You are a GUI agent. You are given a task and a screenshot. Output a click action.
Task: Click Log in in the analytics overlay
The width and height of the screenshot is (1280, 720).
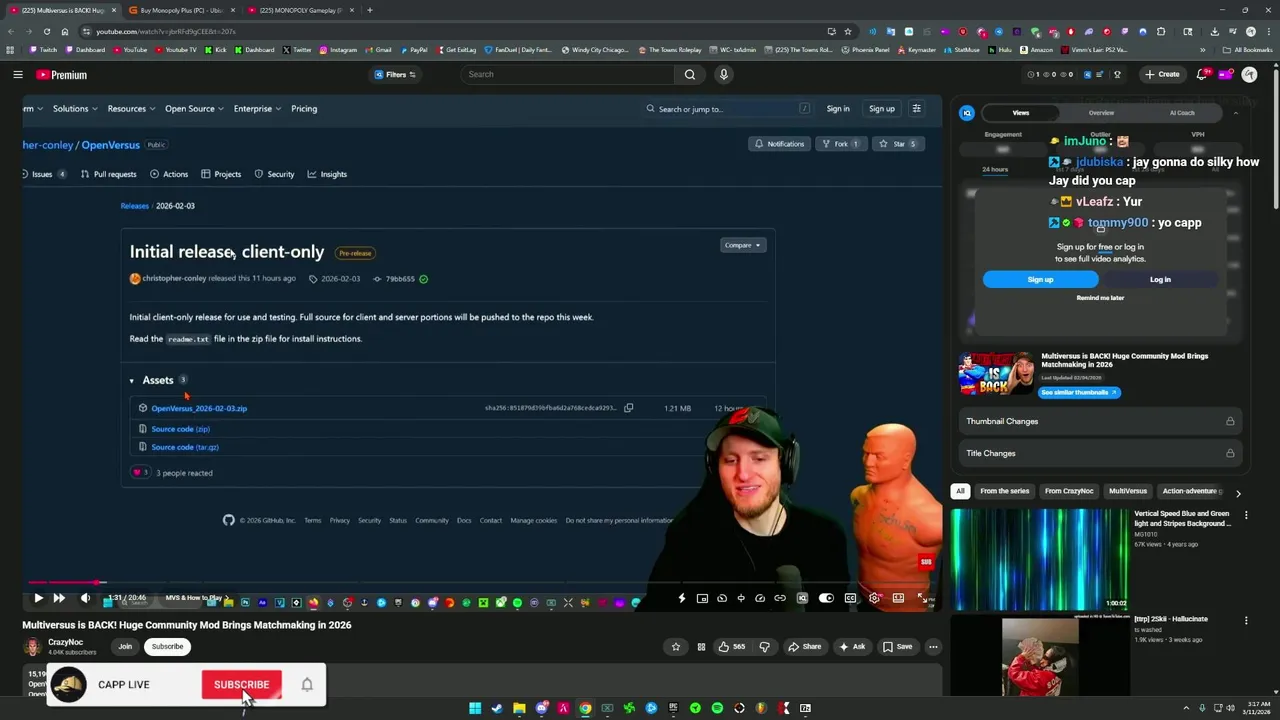pyautogui.click(x=1160, y=280)
